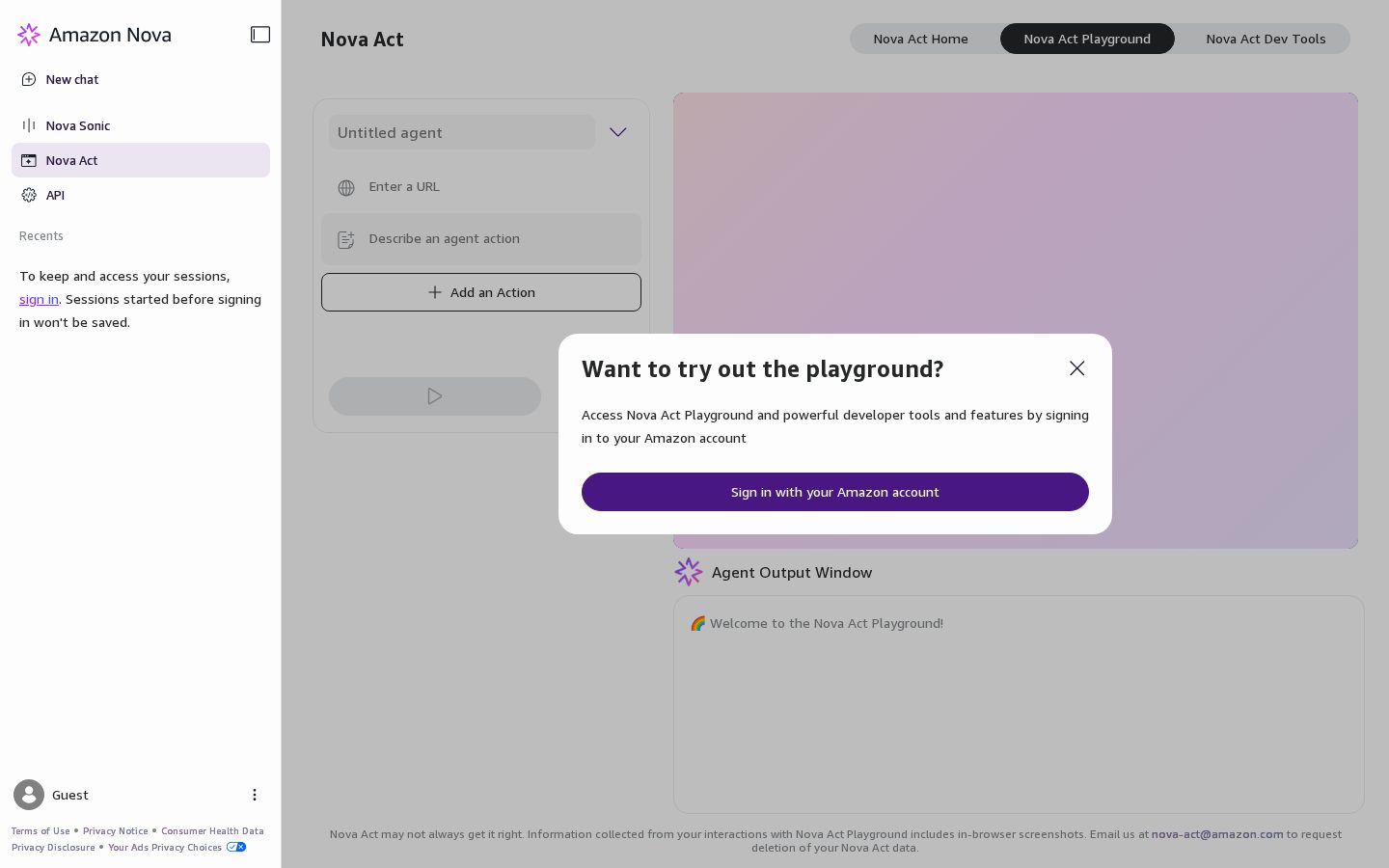This screenshot has width=1389, height=868.
Task: Click the Agent Output Window label
Action: click(792, 572)
